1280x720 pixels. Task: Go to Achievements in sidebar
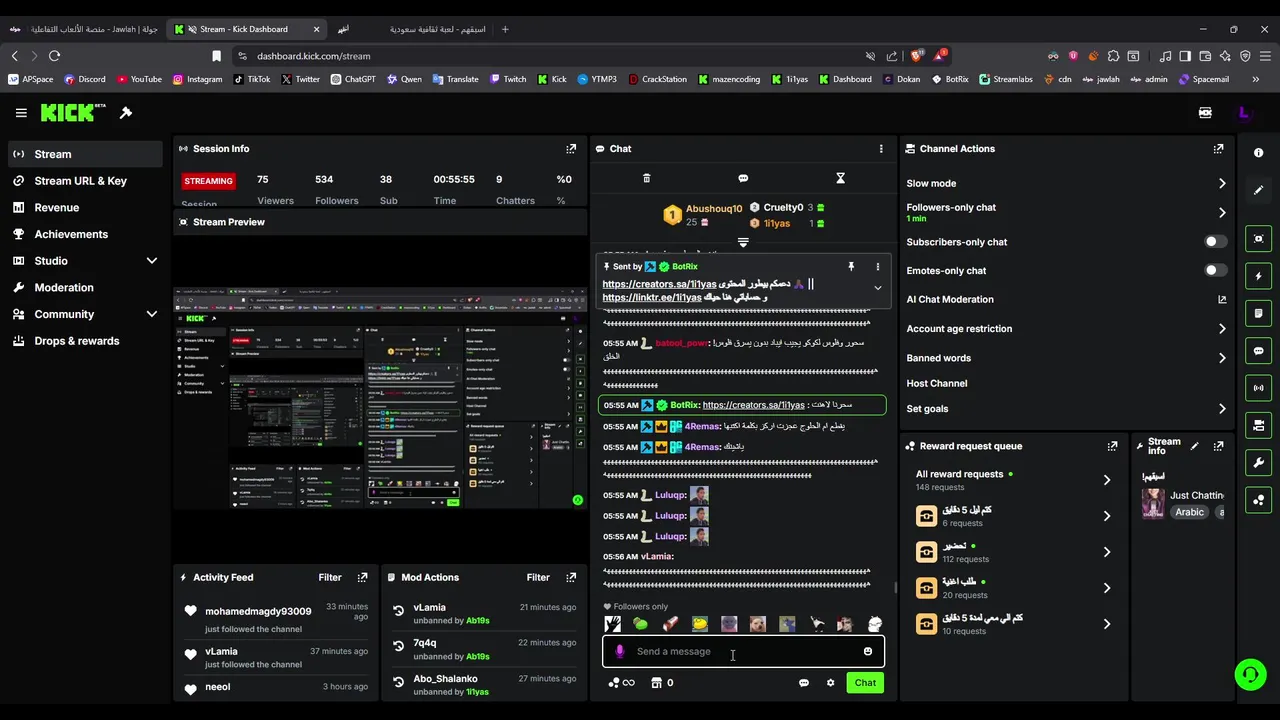click(x=85, y=234)
